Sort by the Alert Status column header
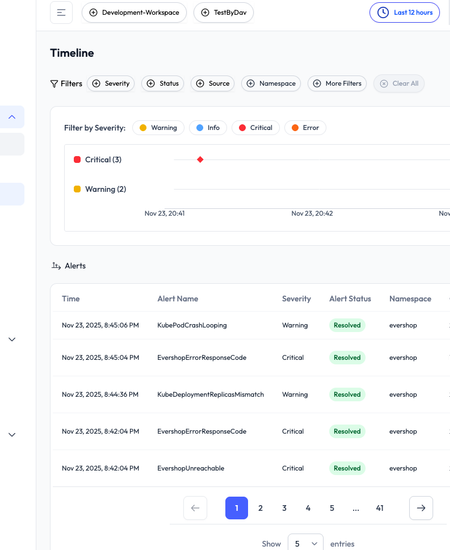The image size is (450, 550). (x=350, y=299)
